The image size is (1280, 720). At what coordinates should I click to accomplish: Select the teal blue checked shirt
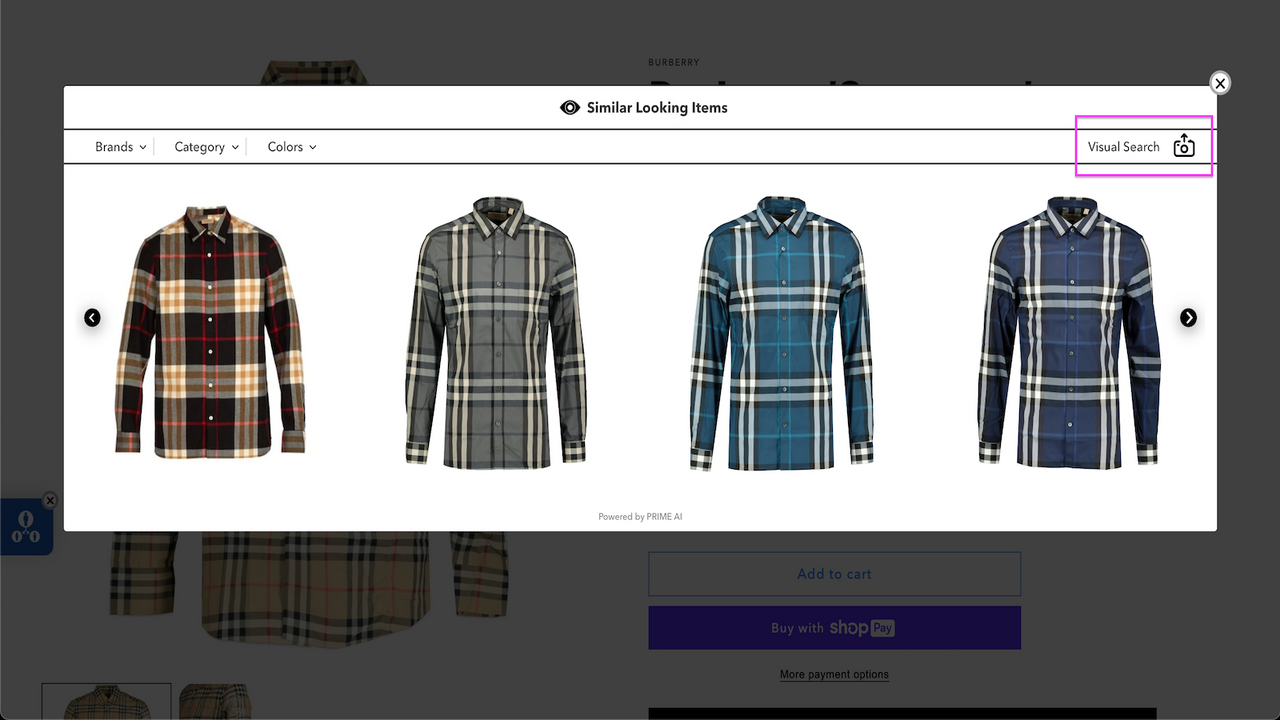[x=782, y=333]
